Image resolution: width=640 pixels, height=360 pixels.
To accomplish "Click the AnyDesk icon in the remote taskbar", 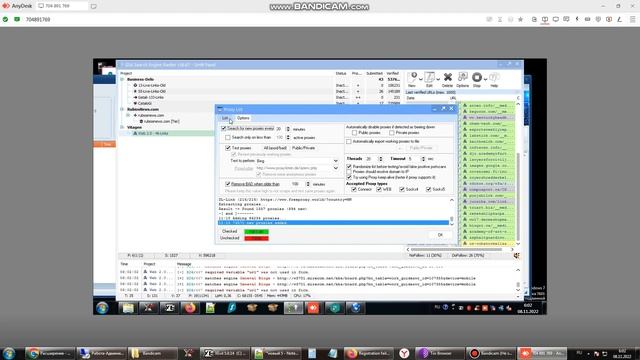I will [313, 308].
